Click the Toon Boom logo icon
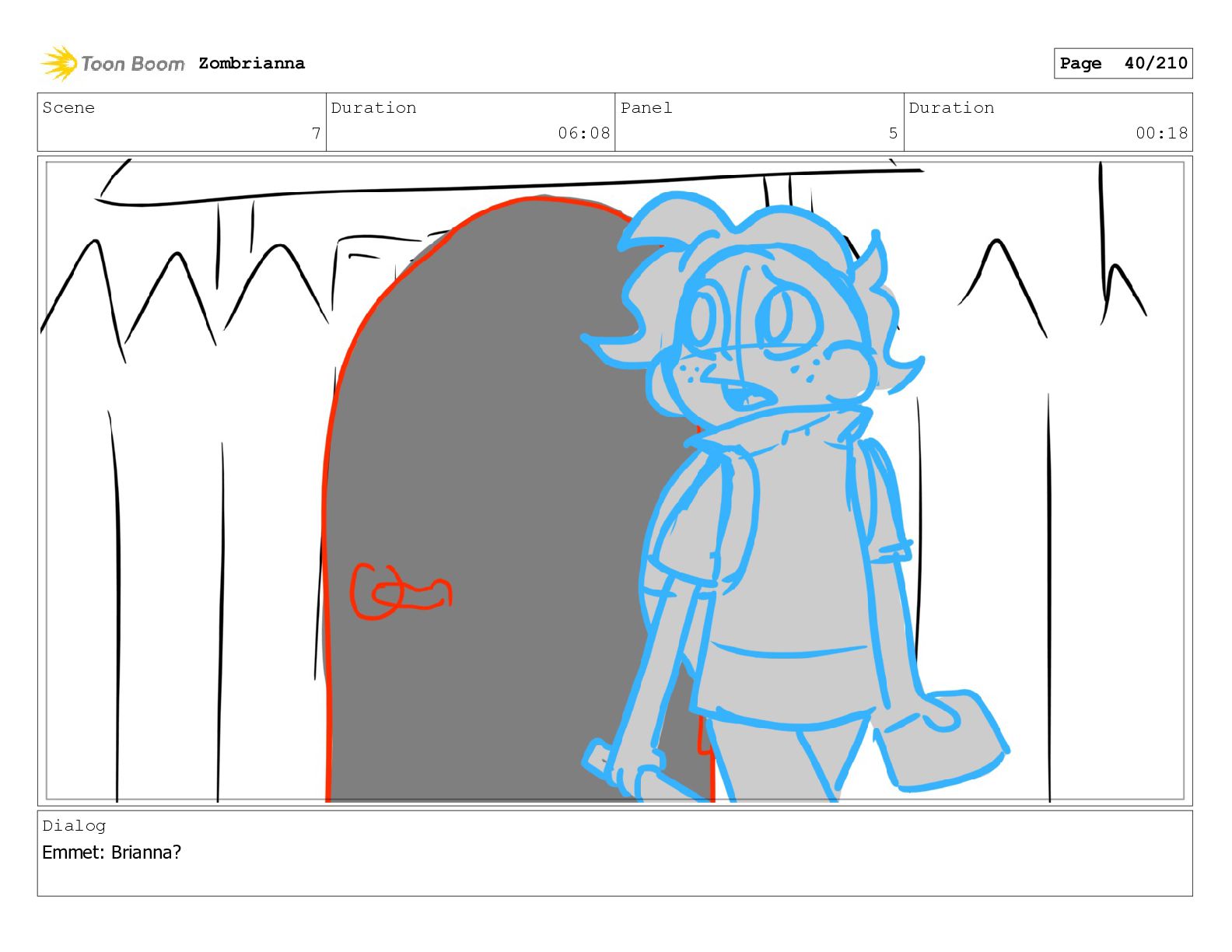The width and height of the screenshot is (1232, 952). point(59,63)
